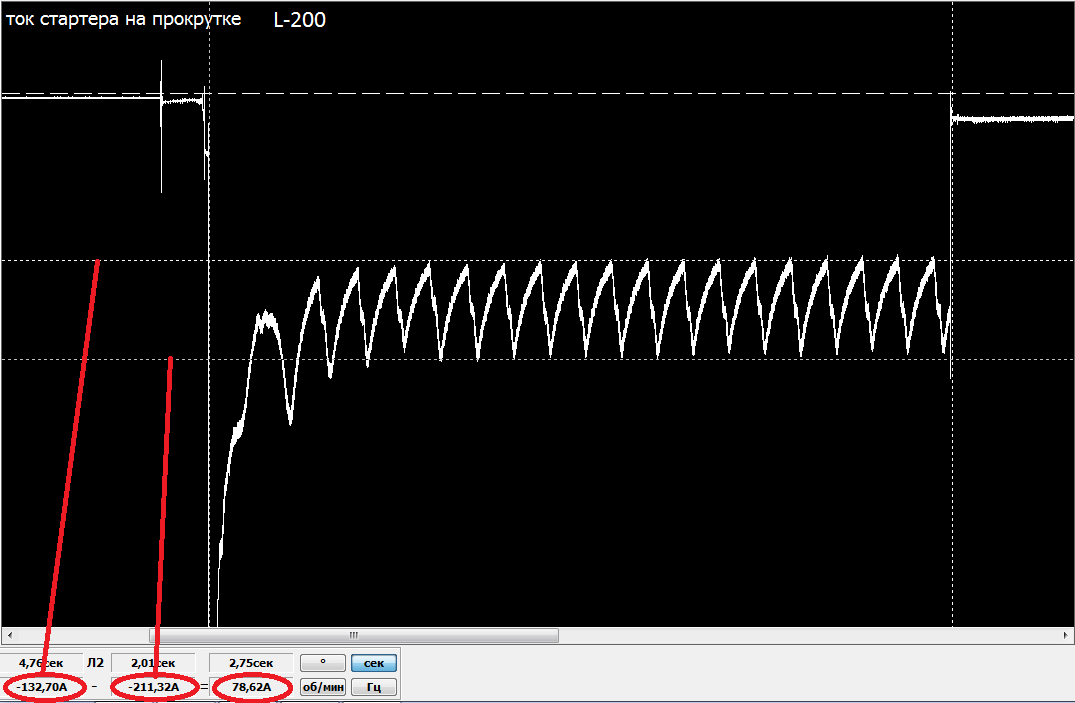Click the Л2 cursor label

[x=95, y=663]
